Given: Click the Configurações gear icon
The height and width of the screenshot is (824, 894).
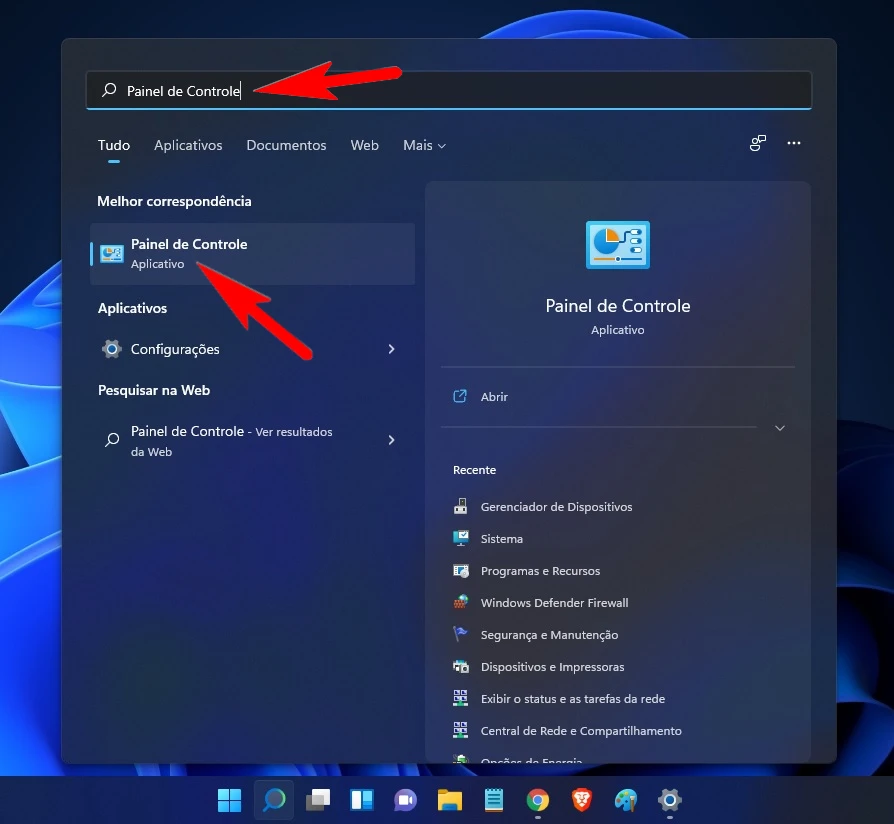Looking at the screenshot, I should point(112,348).
